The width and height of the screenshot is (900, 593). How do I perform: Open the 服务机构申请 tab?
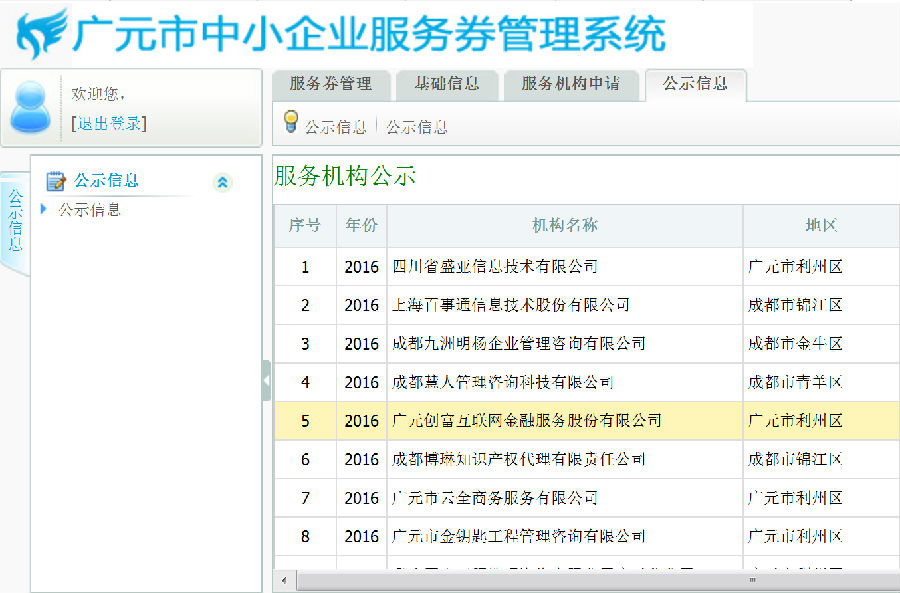click(x=570, y=84)
